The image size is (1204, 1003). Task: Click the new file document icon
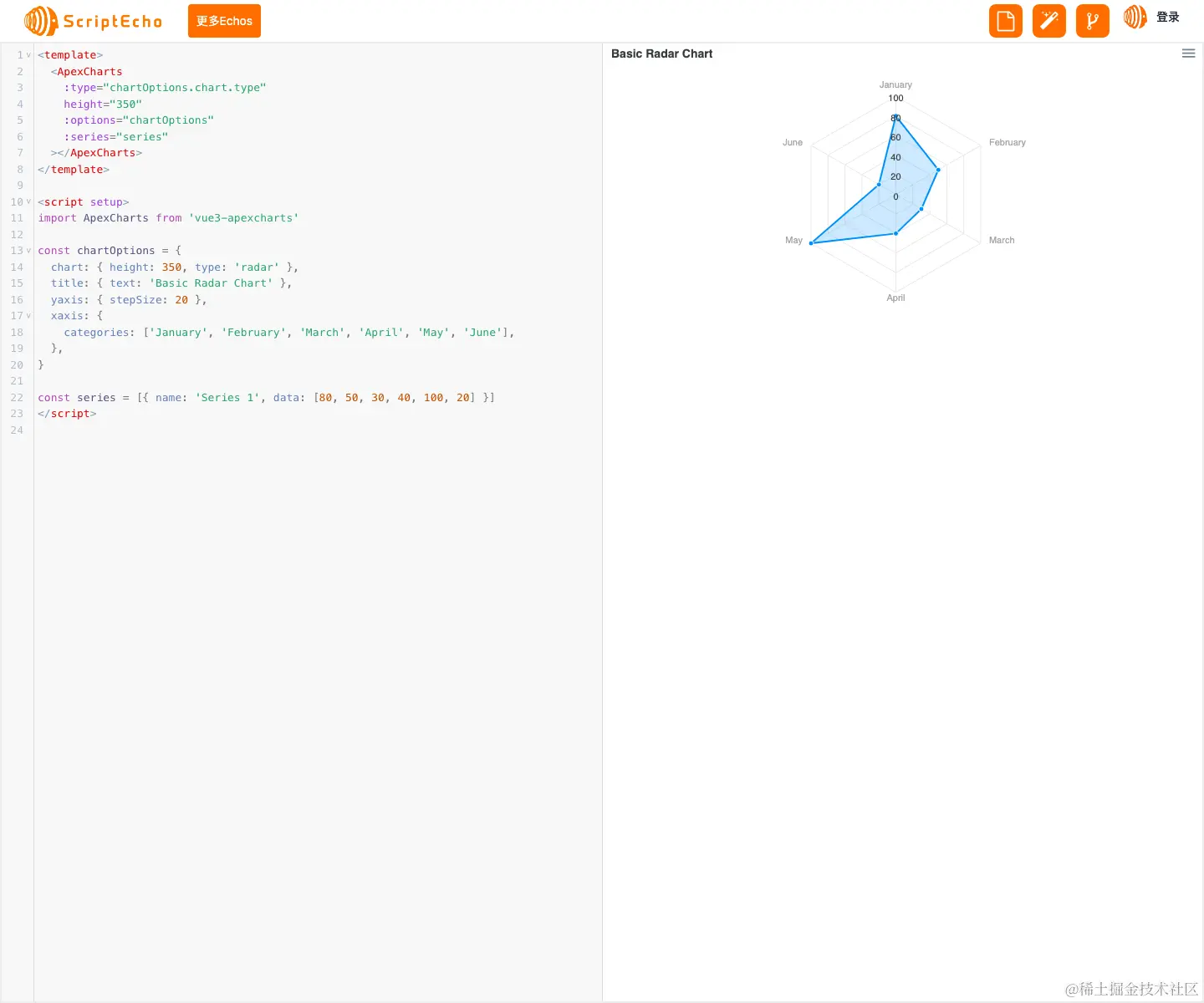coord(1006,21)
